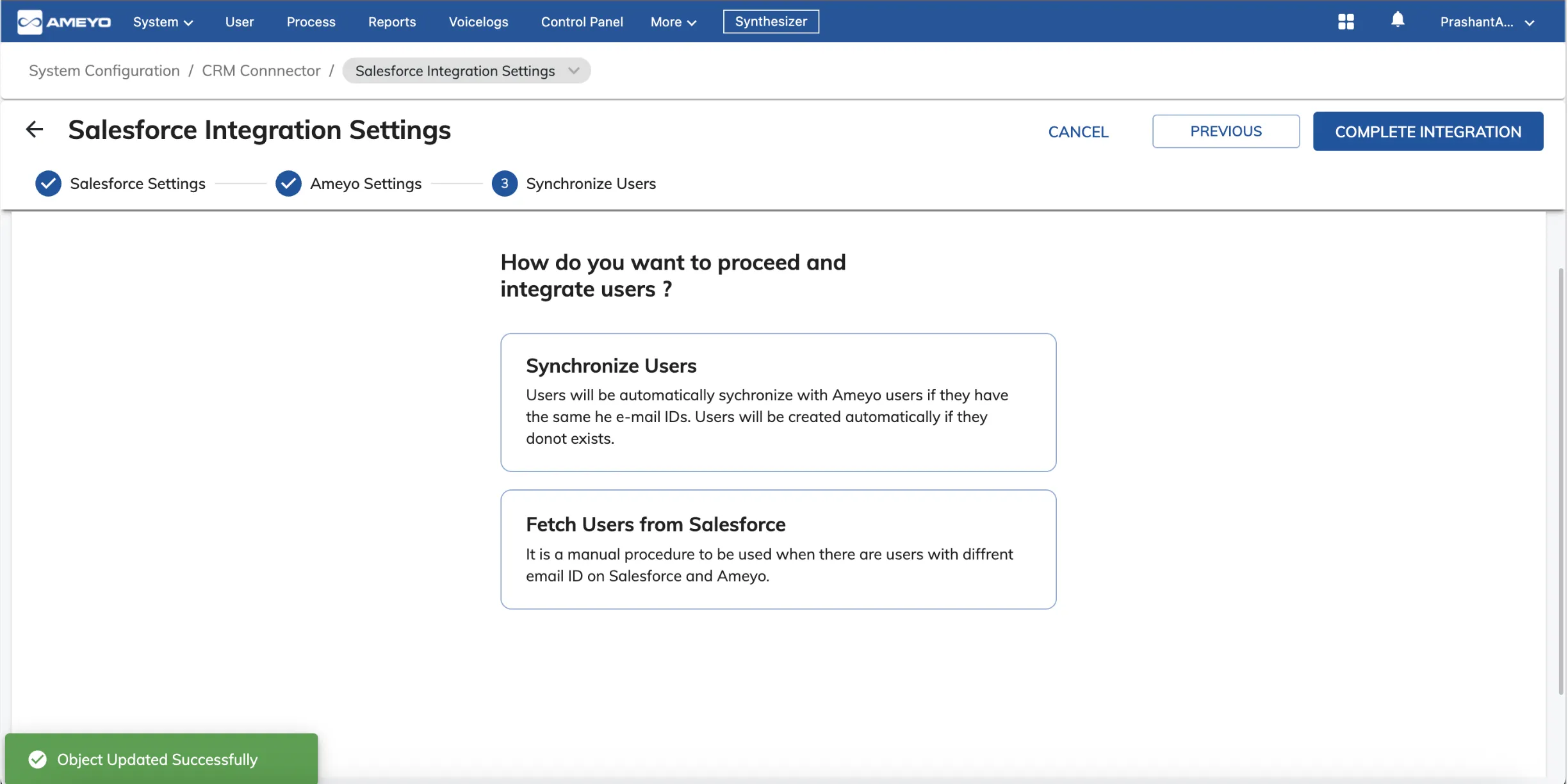Open the PrashantA... user dropdown

(x=1487, y=22)
